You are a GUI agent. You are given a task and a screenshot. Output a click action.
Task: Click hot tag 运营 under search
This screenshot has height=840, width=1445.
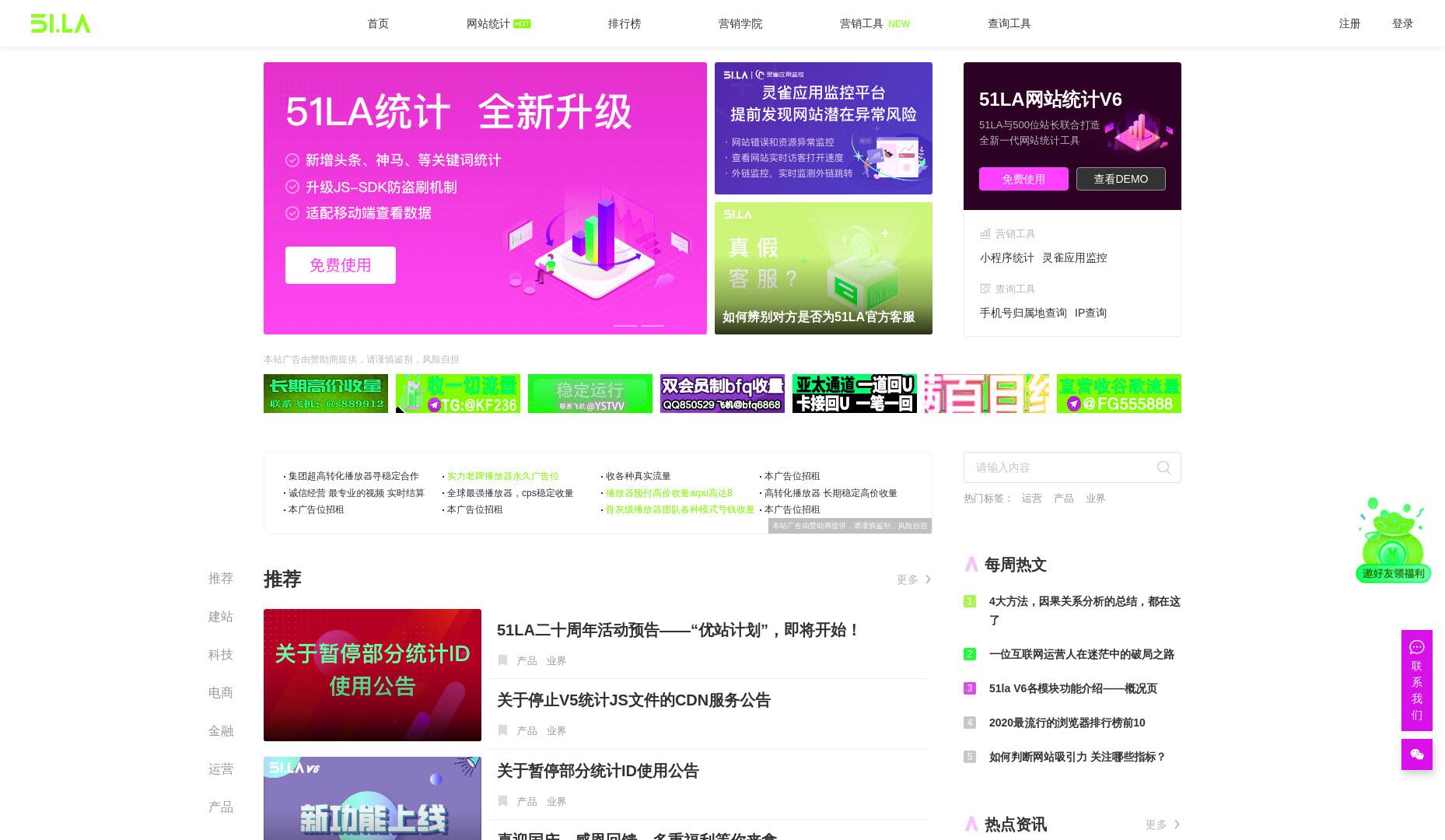pos(1031,499)
